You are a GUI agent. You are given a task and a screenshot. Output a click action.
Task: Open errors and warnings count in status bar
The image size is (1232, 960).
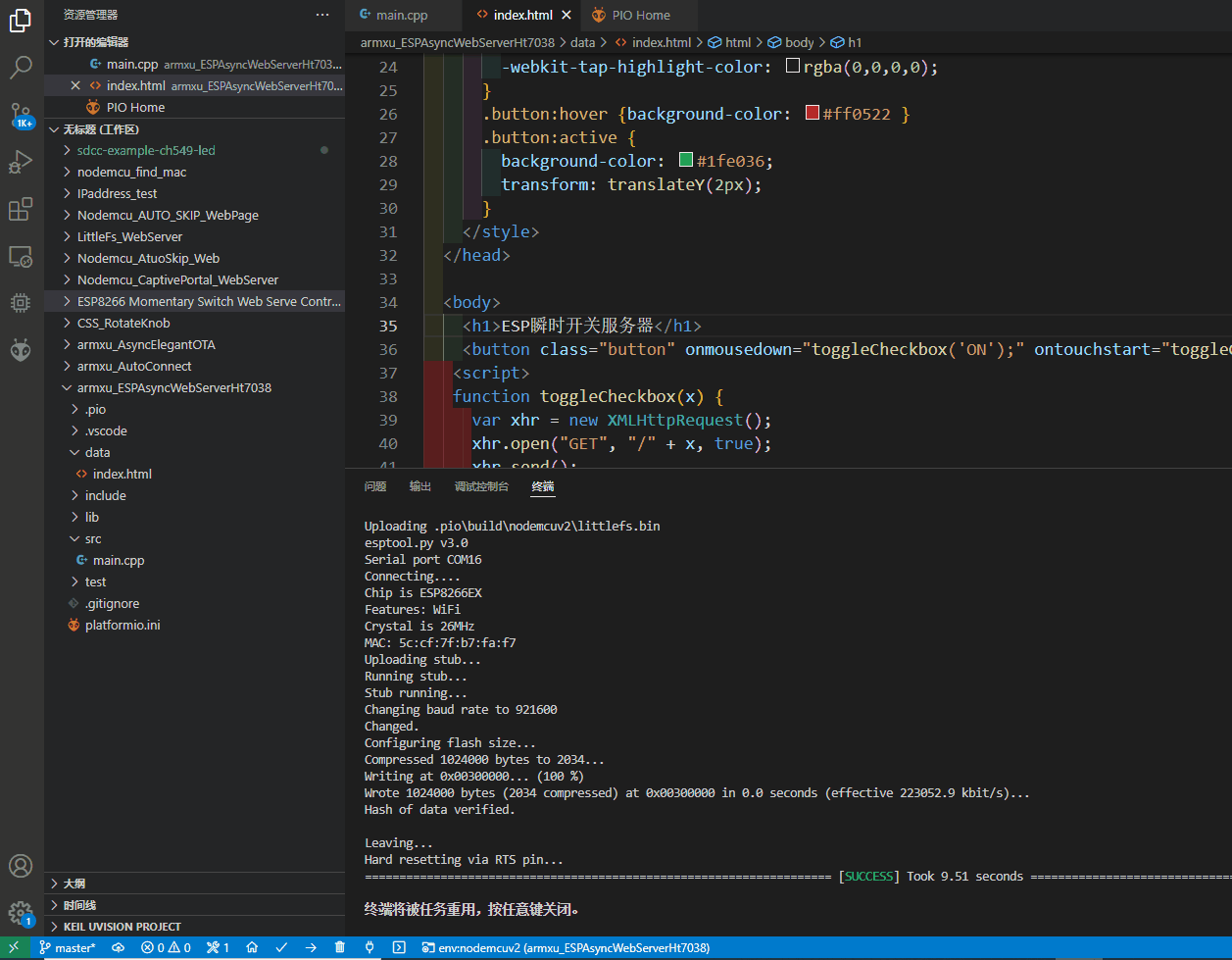166,948
